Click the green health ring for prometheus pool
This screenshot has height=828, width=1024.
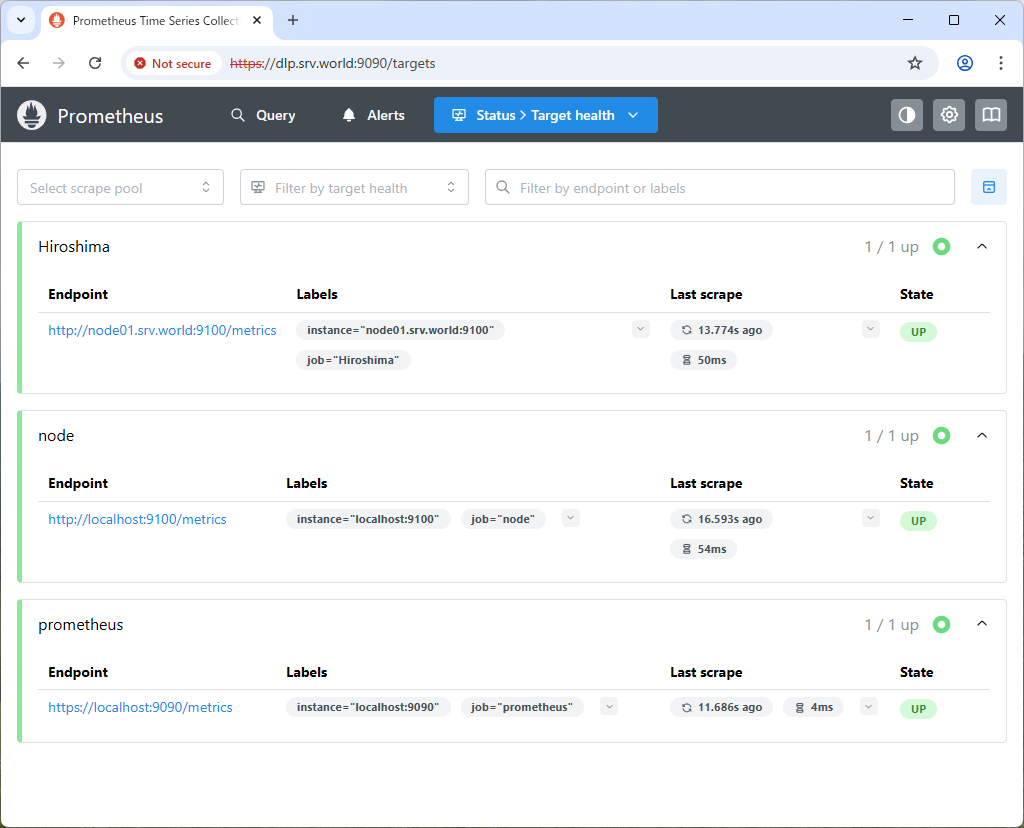point(941,624)
